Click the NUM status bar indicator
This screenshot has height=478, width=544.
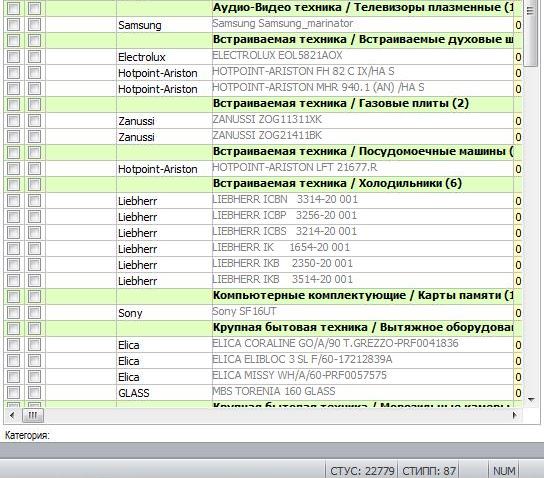[x=504, y=471]
